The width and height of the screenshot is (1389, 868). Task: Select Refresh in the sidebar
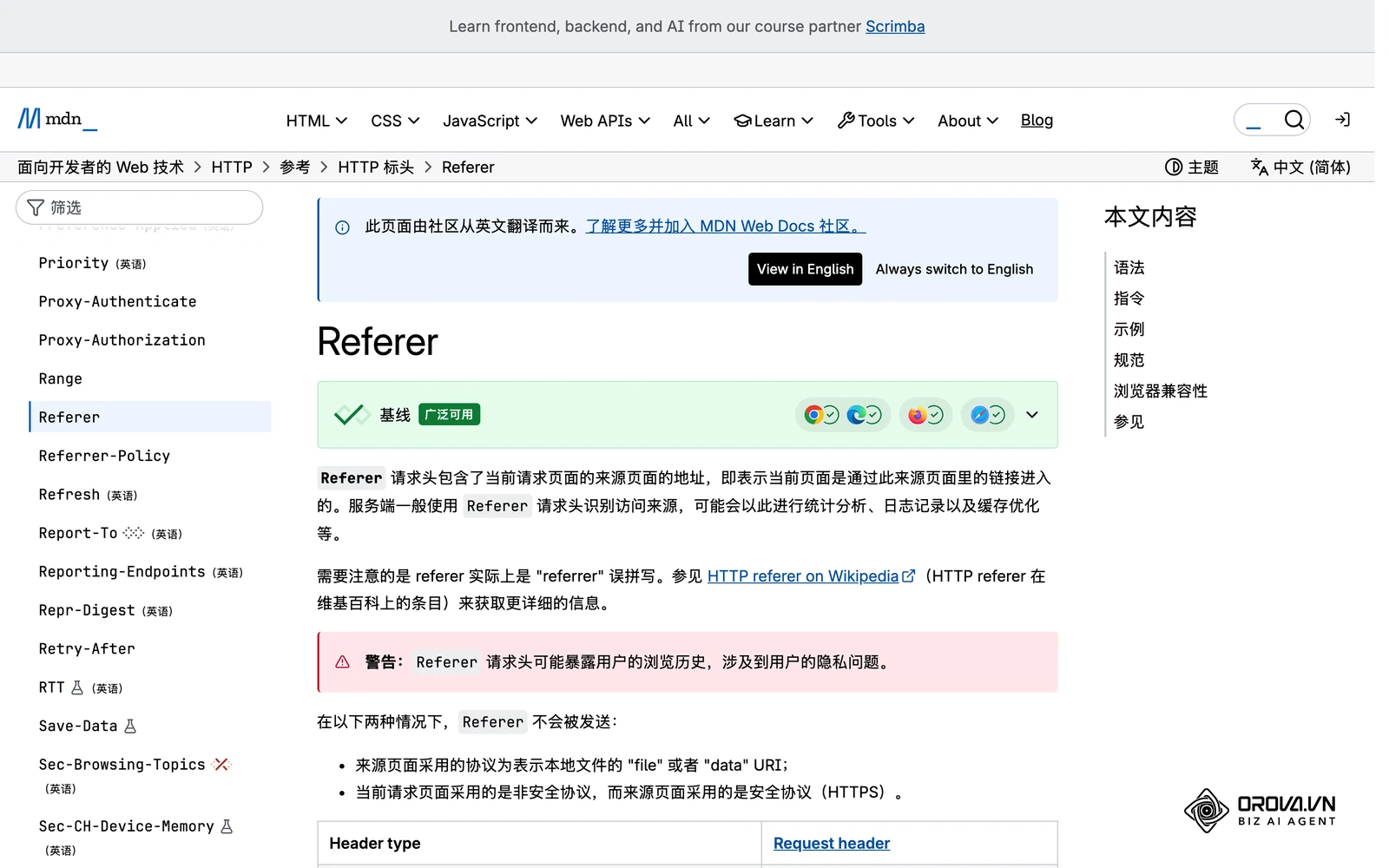coord(69,494)
